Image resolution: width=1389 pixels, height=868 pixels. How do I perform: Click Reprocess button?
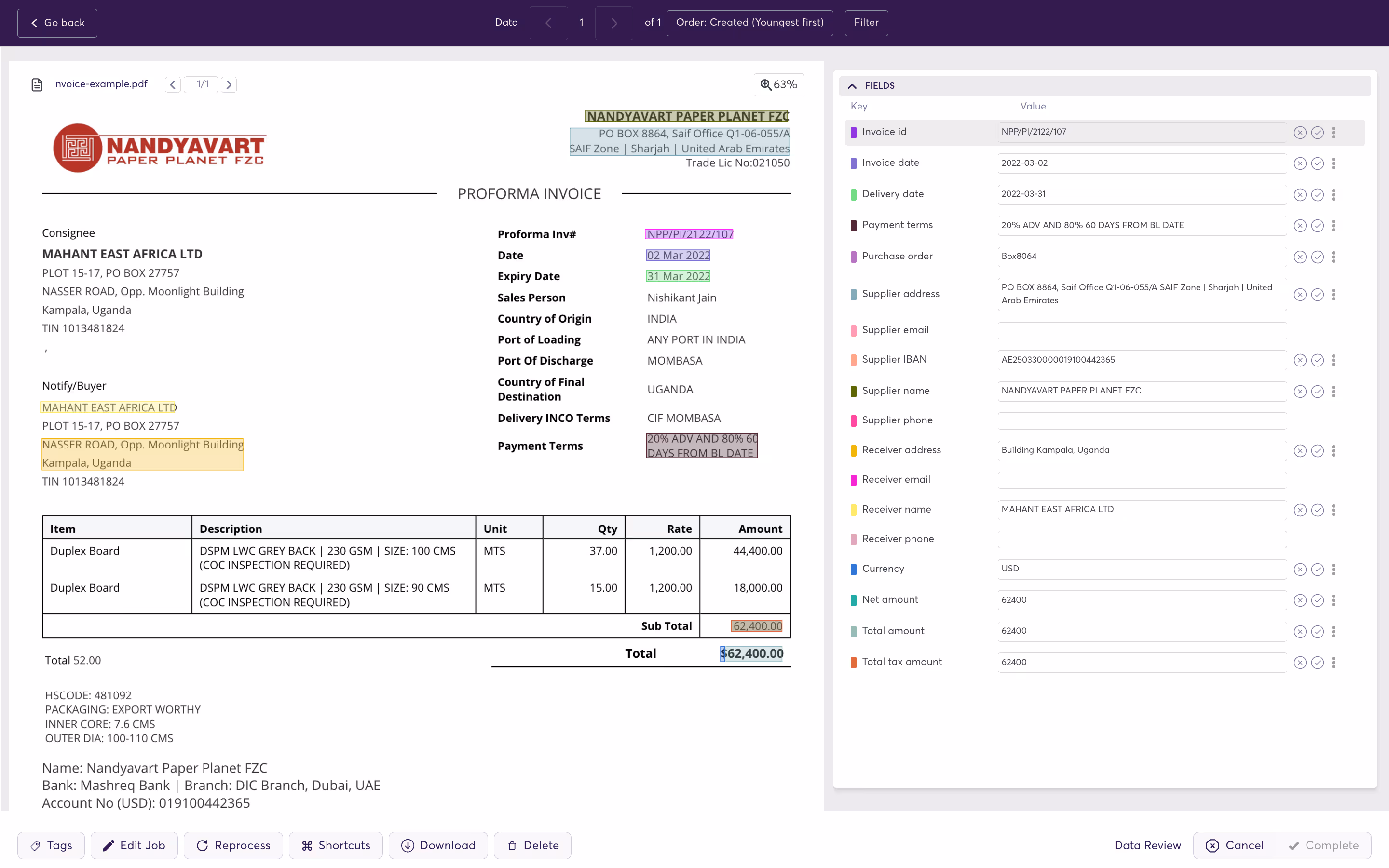pyautogui.click(x=233, y=845)
